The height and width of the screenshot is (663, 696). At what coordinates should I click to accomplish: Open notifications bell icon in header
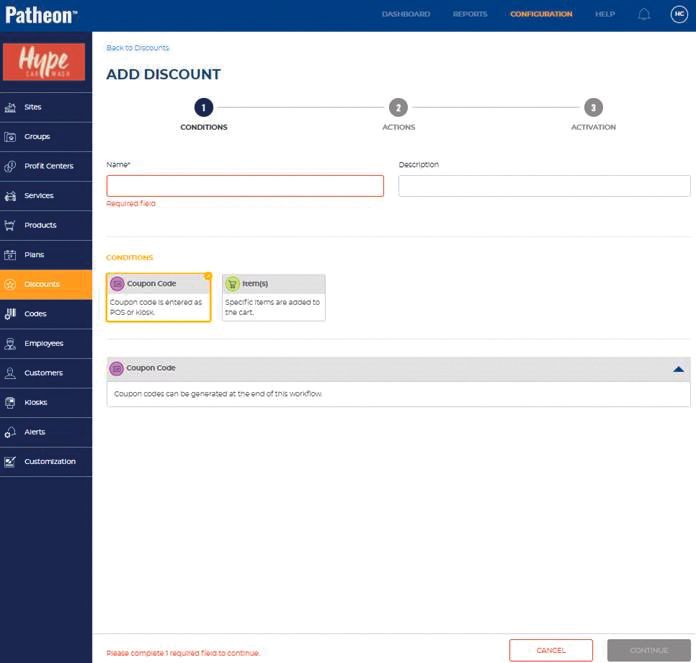tap(644, 14)
